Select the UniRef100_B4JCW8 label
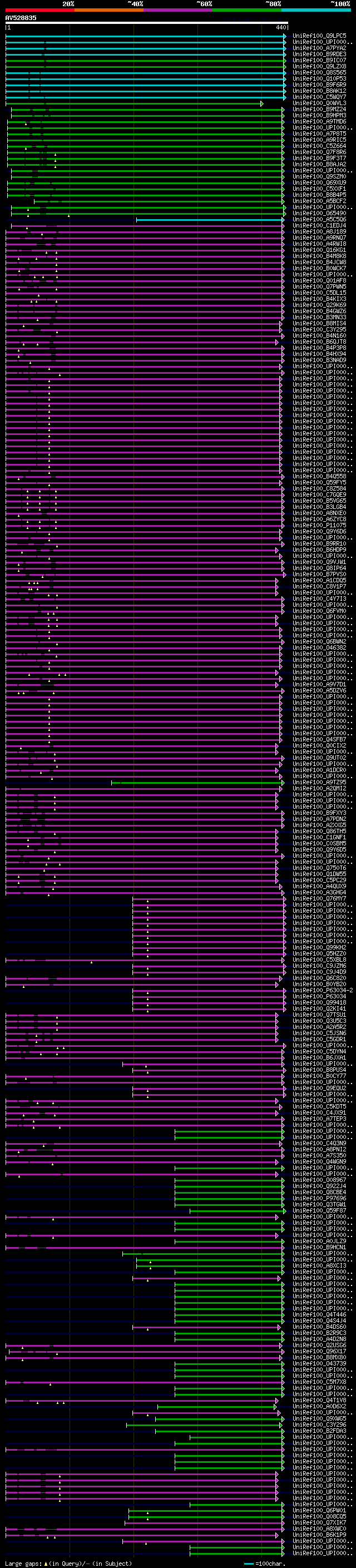Screen dimensions: 356x1568 pos(319,263)
